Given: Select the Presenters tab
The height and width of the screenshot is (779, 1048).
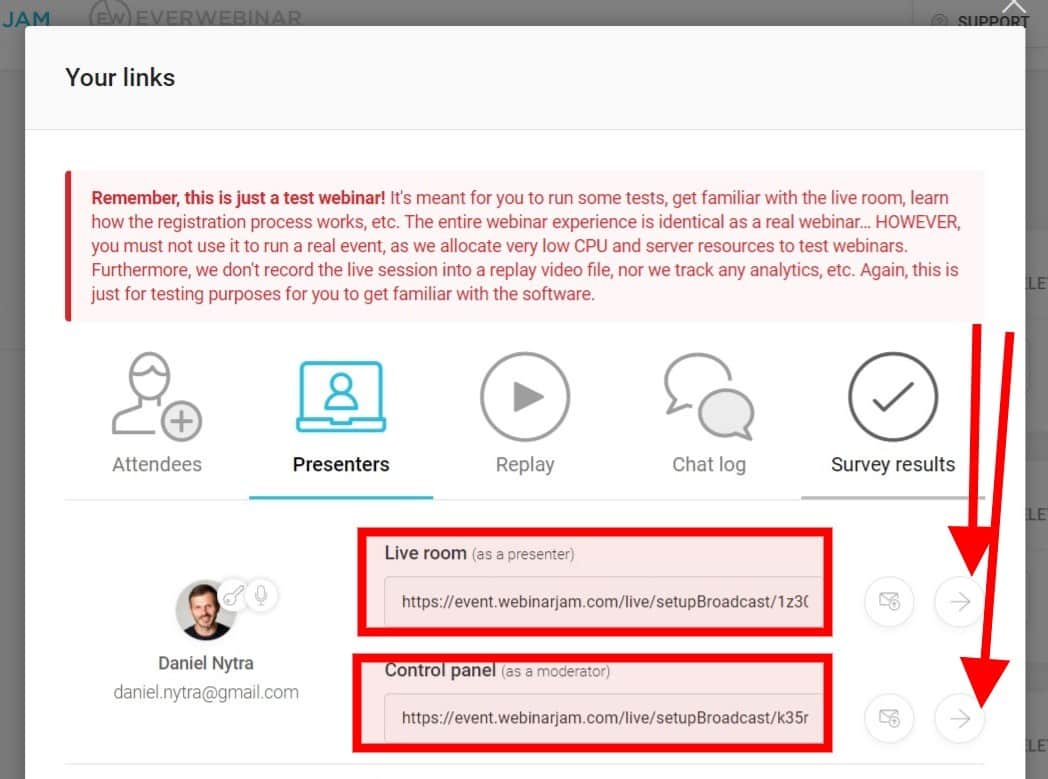Looking at the screenshot, I should tap(341, 414).
